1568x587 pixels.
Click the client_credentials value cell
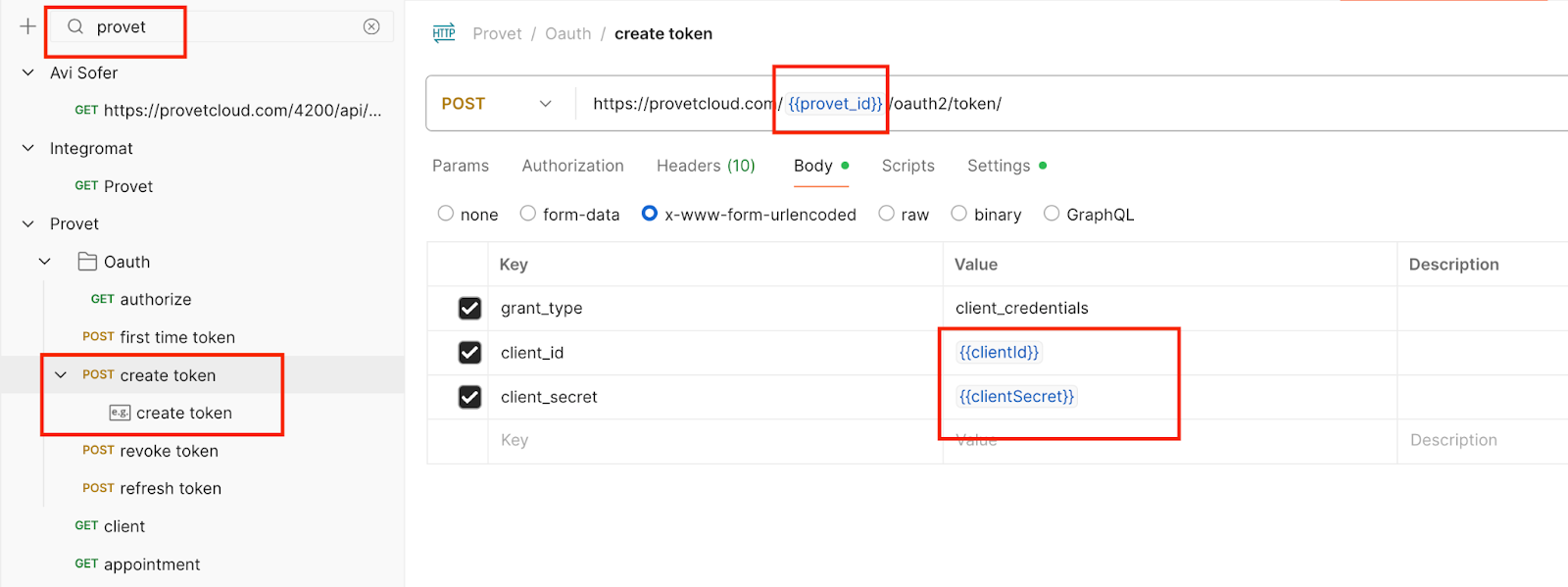tap(1170, 309)
